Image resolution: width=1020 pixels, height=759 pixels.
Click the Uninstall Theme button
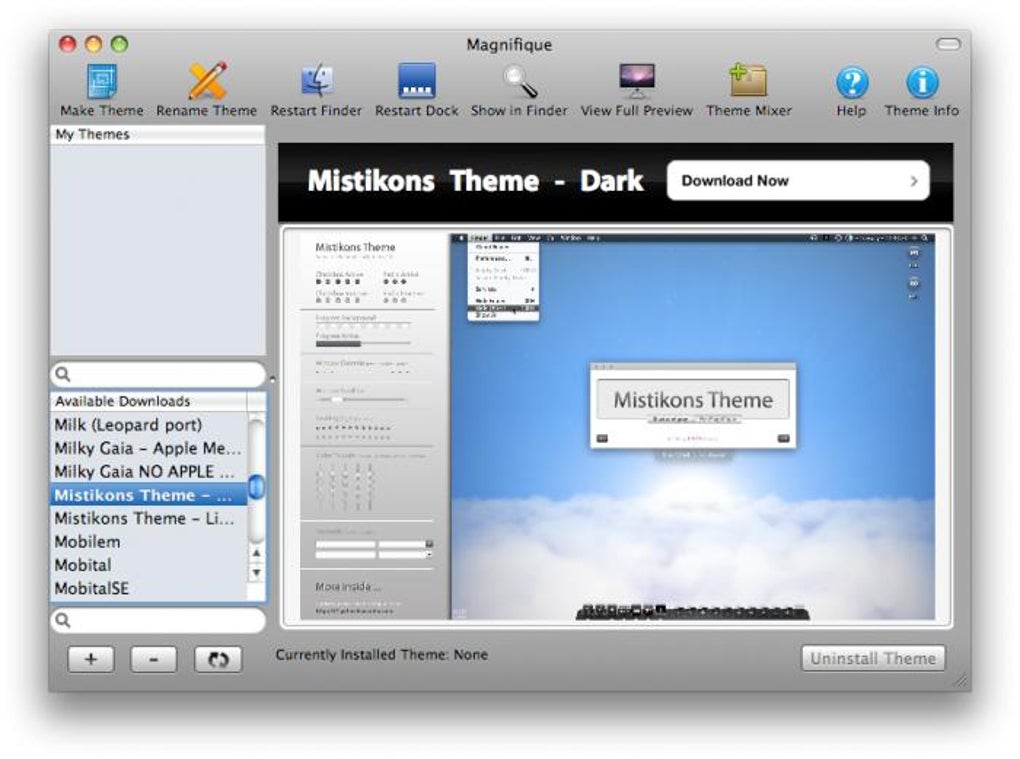click(x=873, y=658)
